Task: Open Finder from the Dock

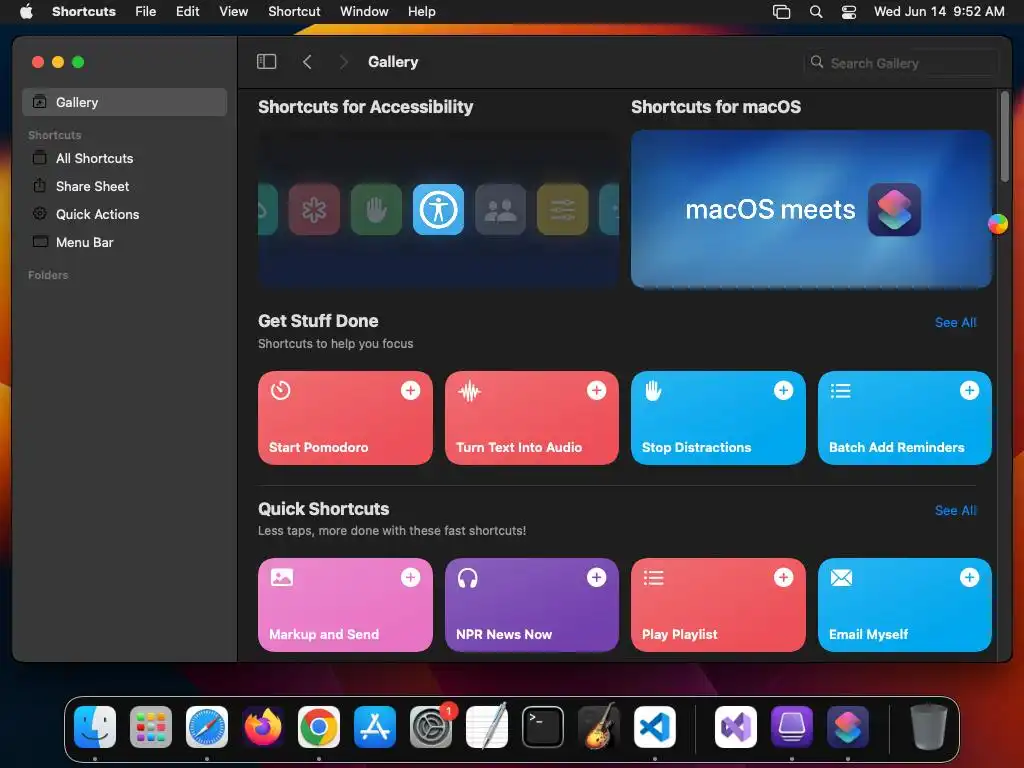Action: point(95,727)
